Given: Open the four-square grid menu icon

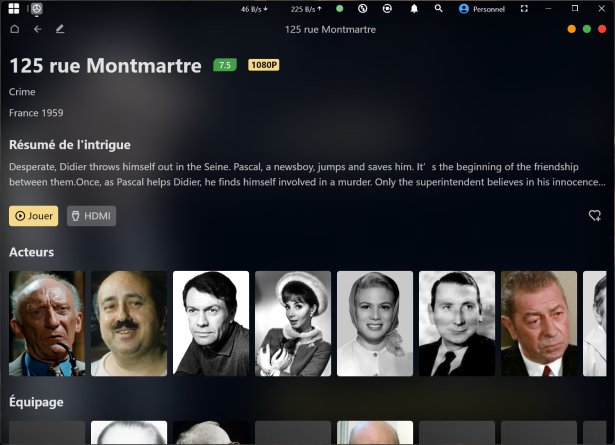Looking at the screenshot, I should 14,9.
